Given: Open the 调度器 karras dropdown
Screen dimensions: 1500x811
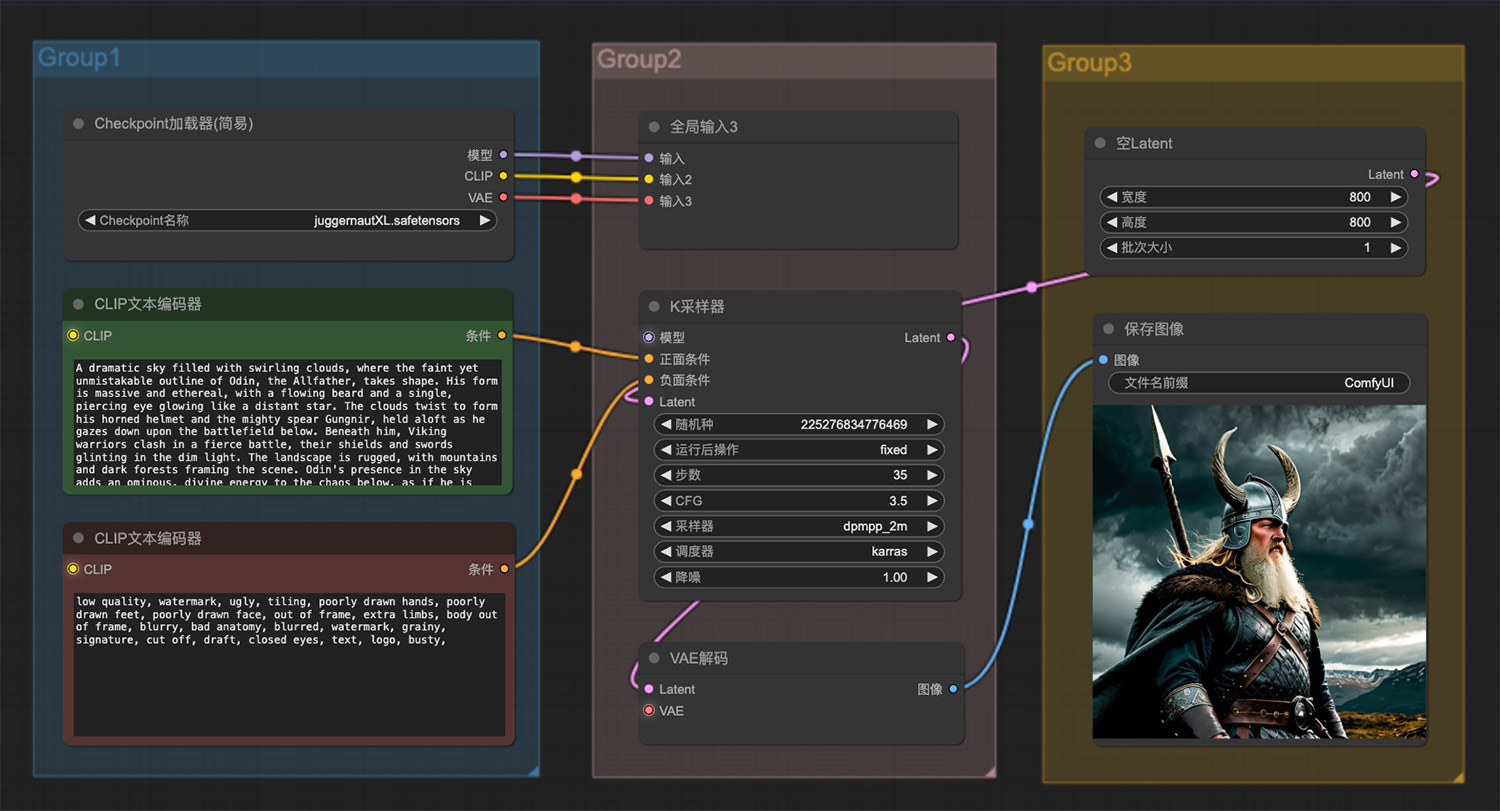Looking at the screenshot, I should [x=799, y=551].
